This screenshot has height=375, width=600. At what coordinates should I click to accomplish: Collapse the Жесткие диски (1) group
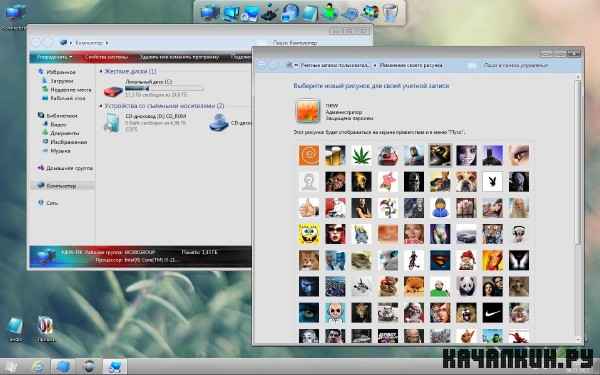(x=101, y=71)
